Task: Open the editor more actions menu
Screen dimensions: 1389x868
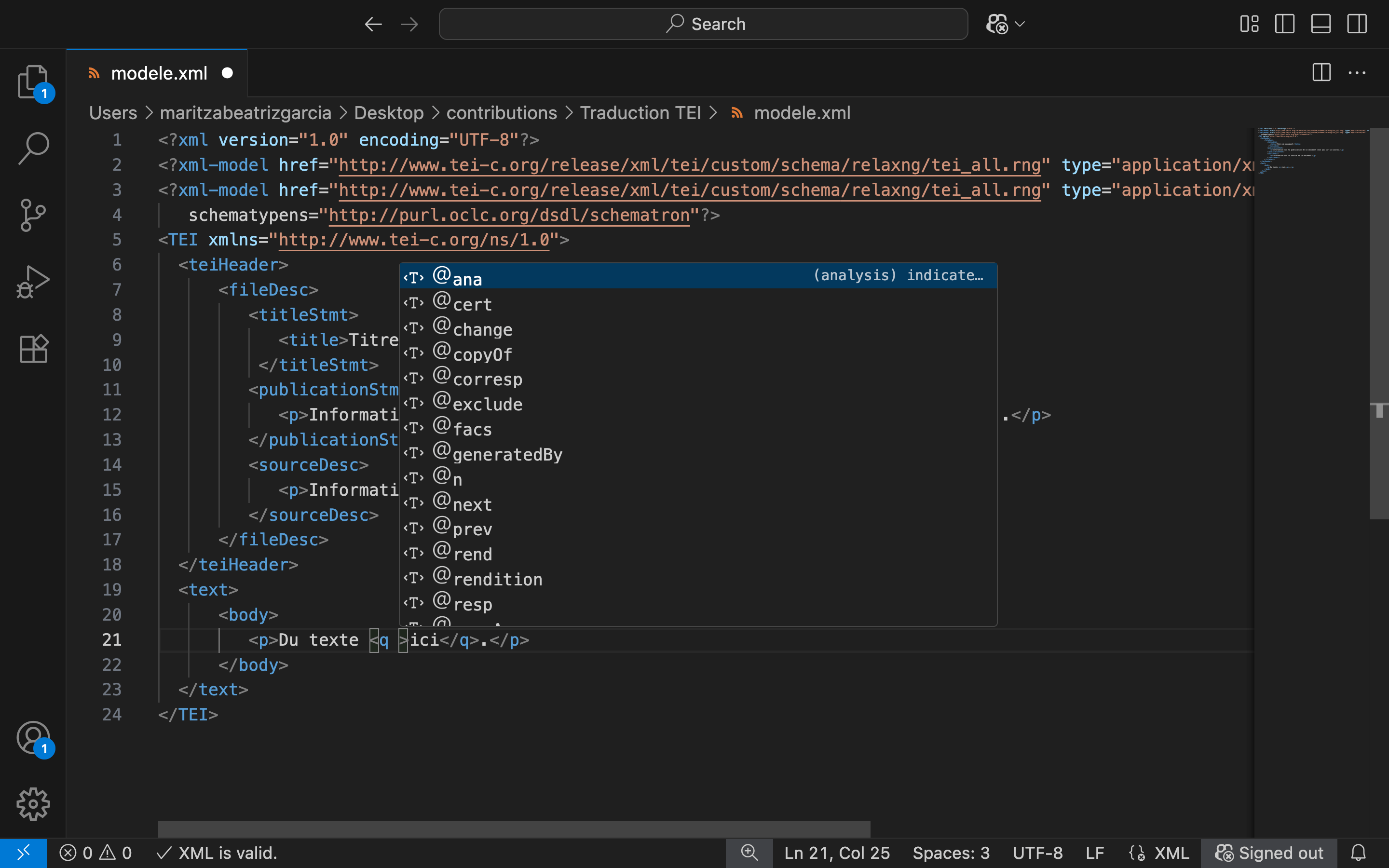Action: point(1358,72)
